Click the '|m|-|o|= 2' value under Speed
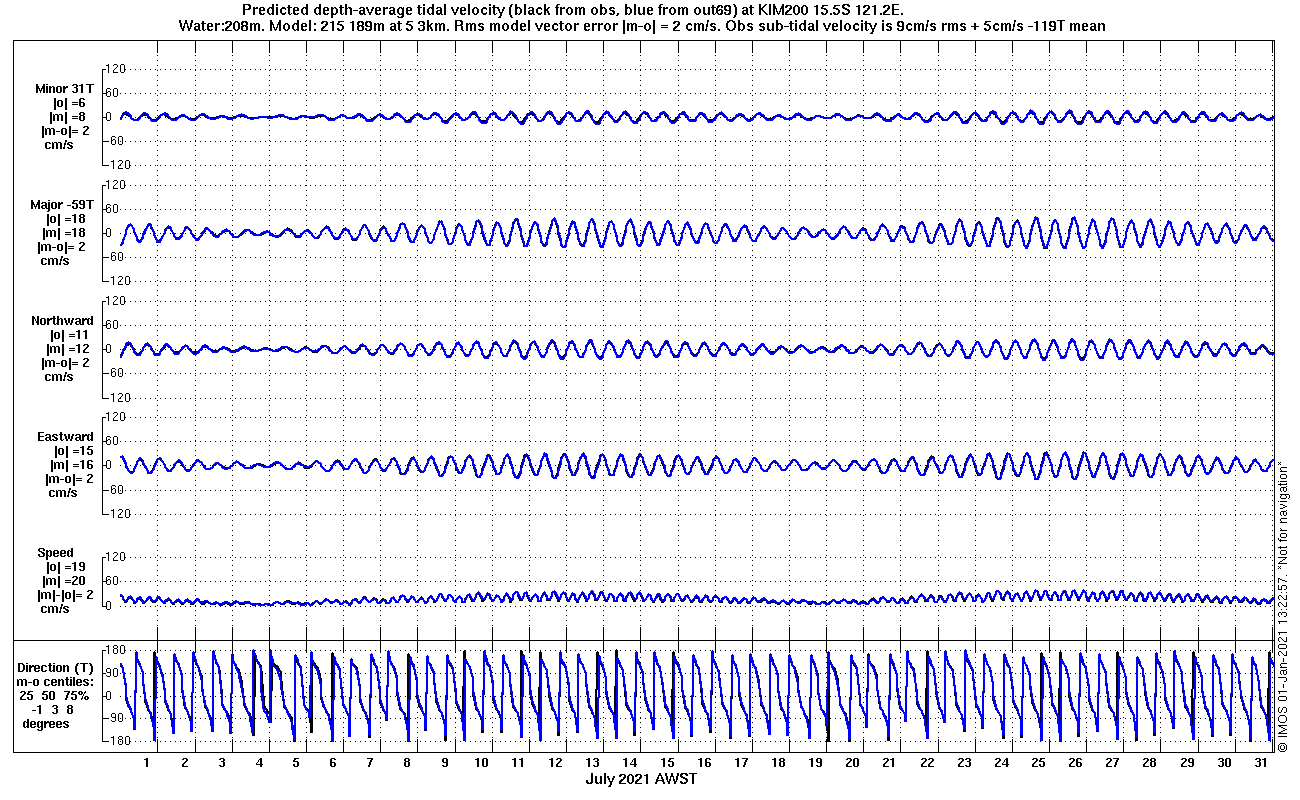Image resolution: width=1300 pixels, height=800 pixels. (x=66, y=595)
